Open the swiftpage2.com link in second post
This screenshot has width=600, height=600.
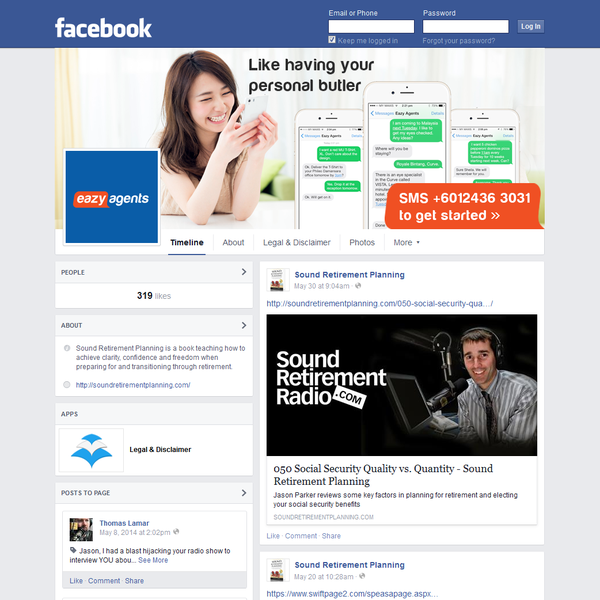click(x=352, y=594)
